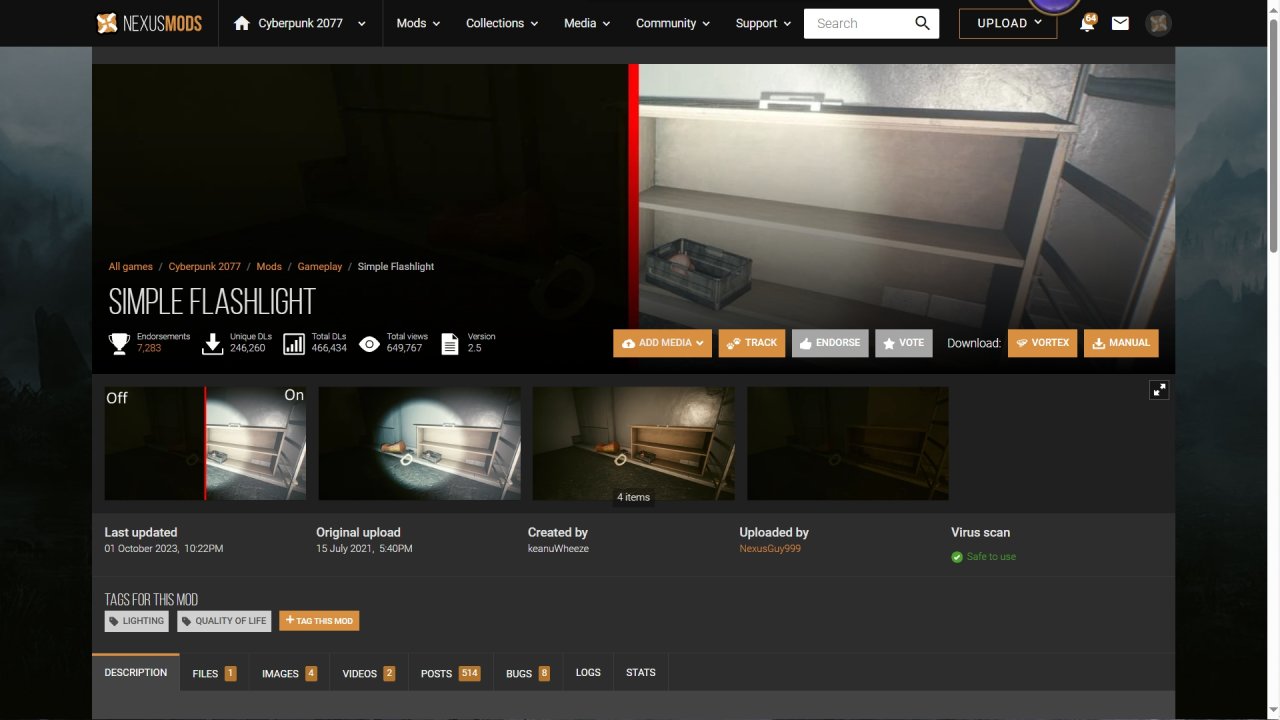
Task: Open the BUGS tab
Action: coord(528,674)
